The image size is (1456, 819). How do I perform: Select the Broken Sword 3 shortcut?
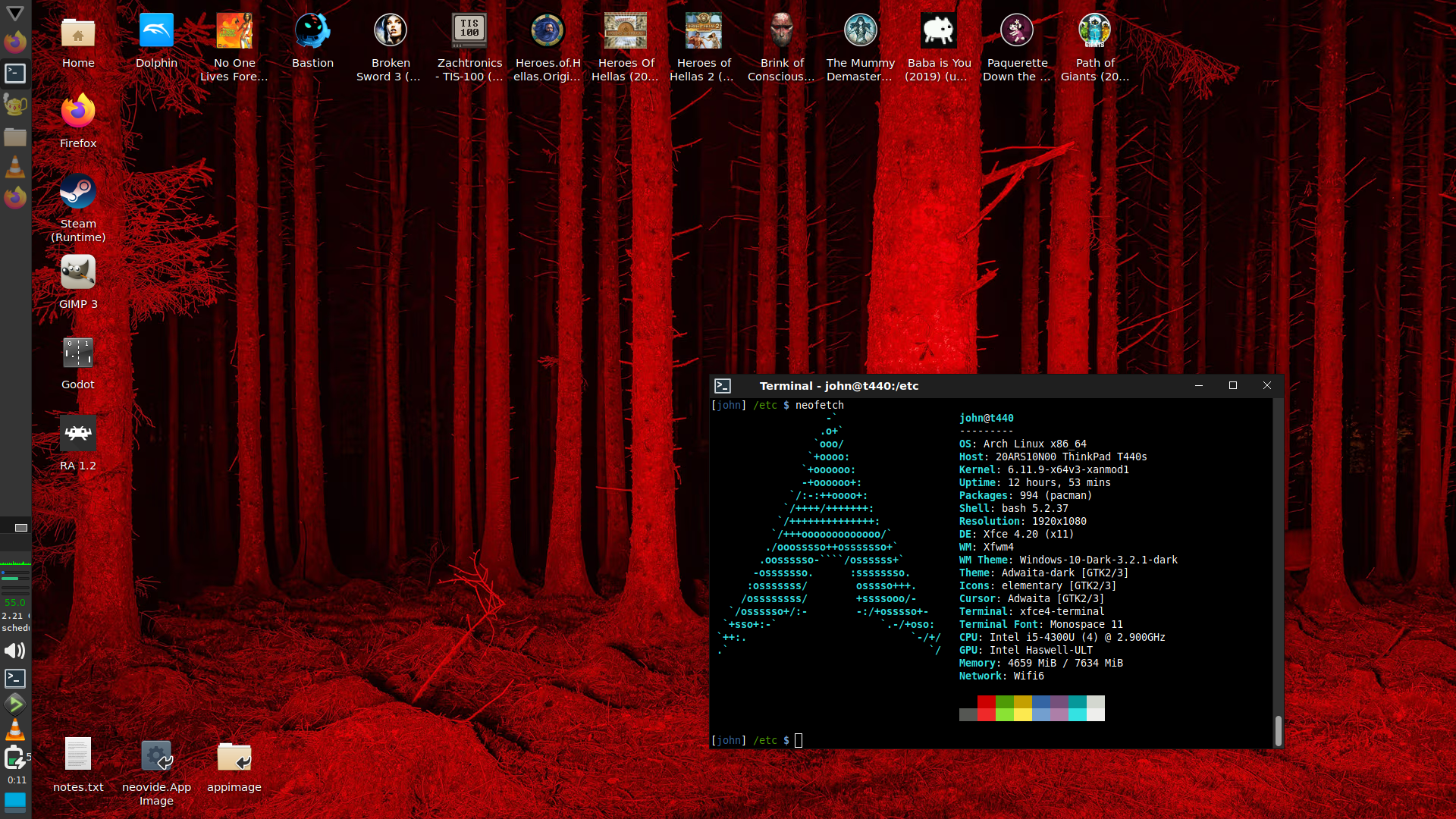391,47
